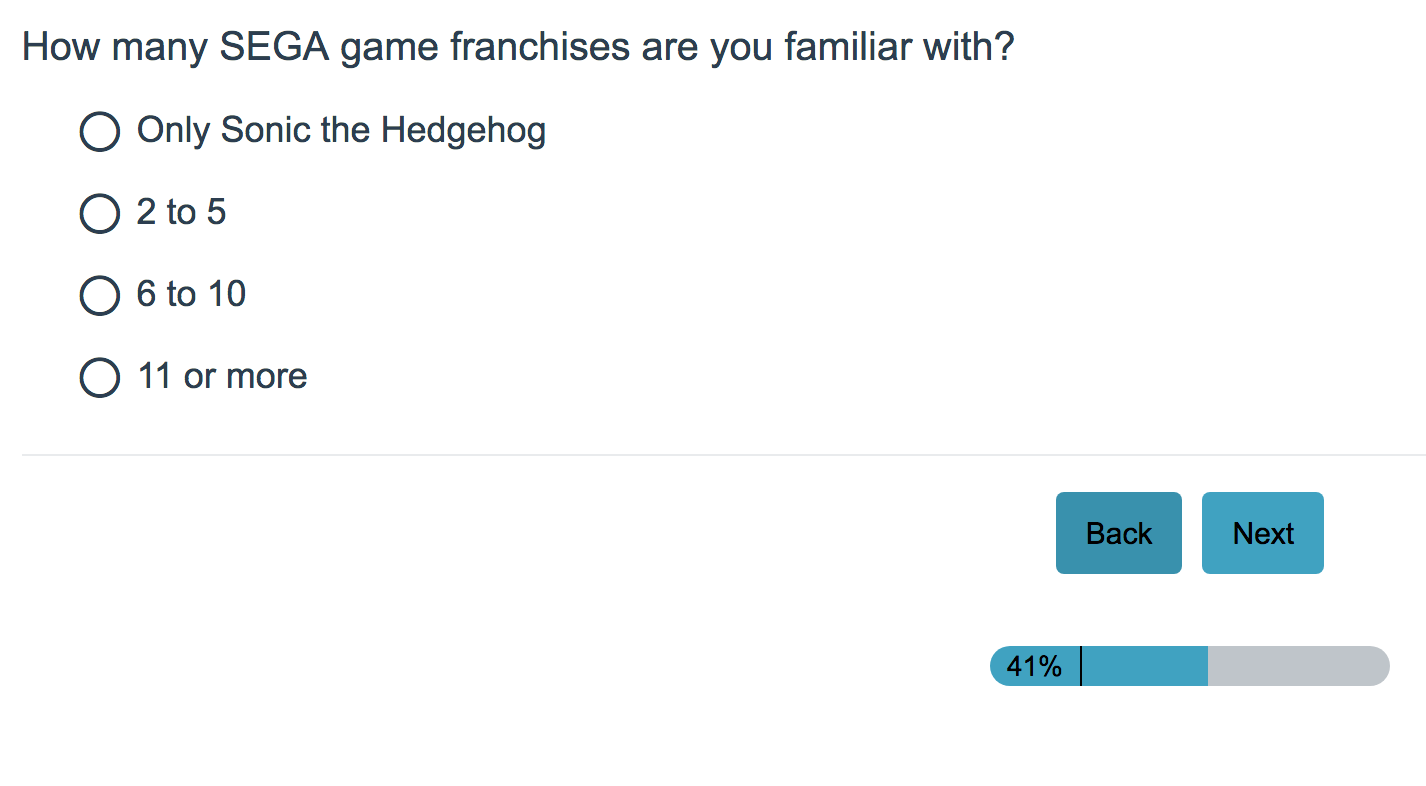Screen dimensions: 1426x786
Task: Pick the "6 to 10" radio circle
Action: pos(100,295)
